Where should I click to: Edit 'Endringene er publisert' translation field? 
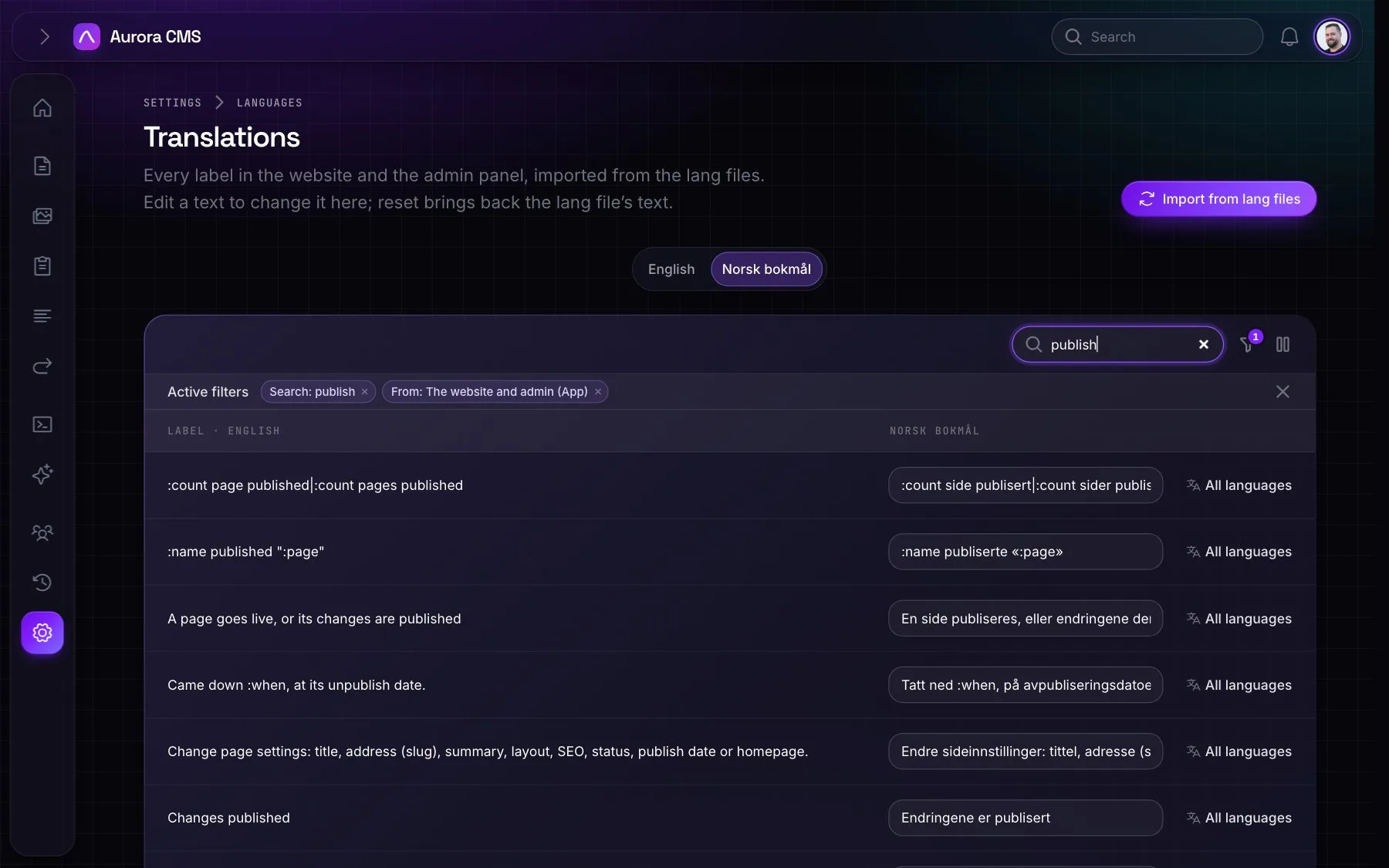pyautogui.click(x=1026, y=818)
